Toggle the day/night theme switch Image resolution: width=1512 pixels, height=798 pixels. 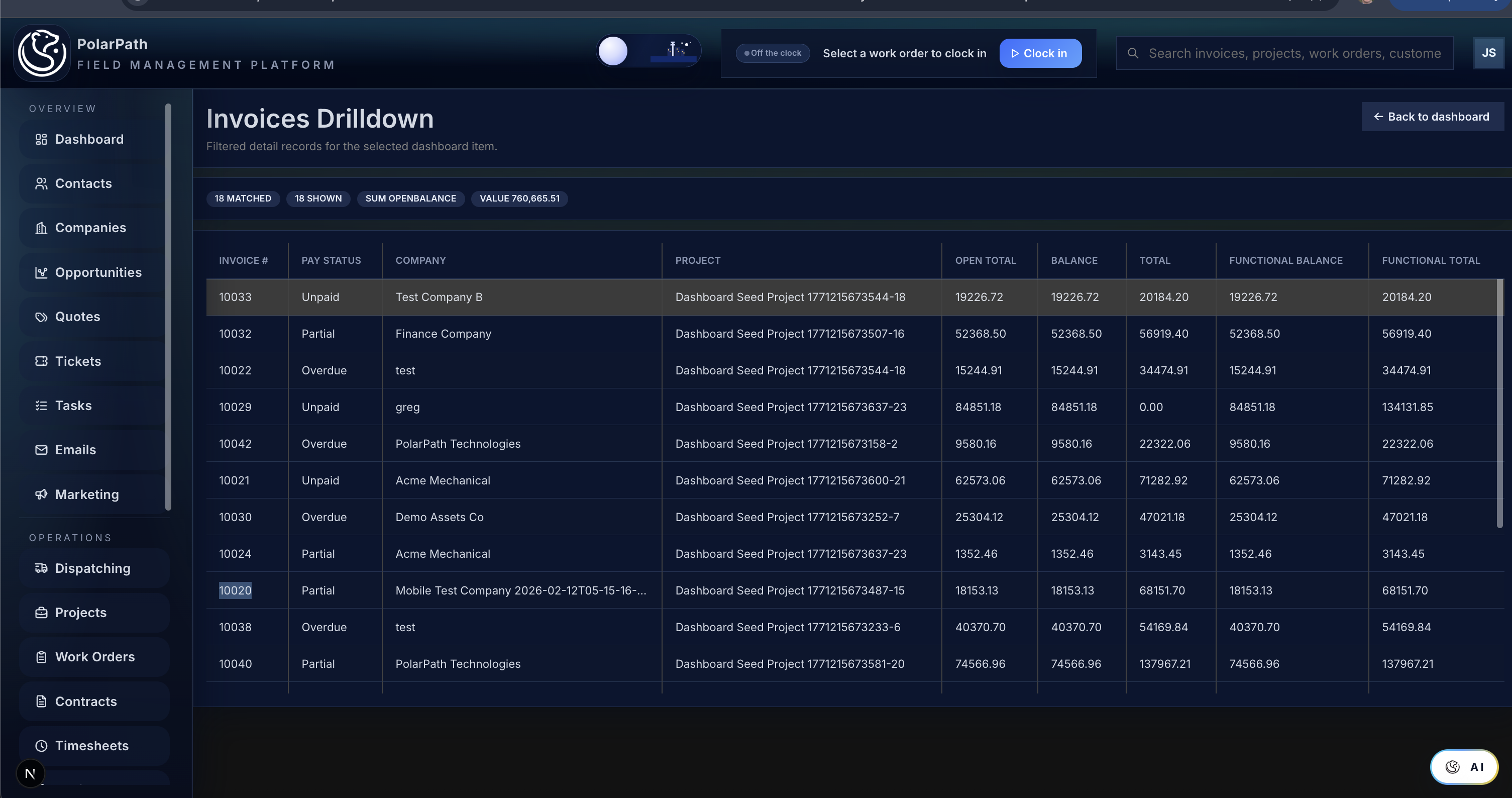648,51
